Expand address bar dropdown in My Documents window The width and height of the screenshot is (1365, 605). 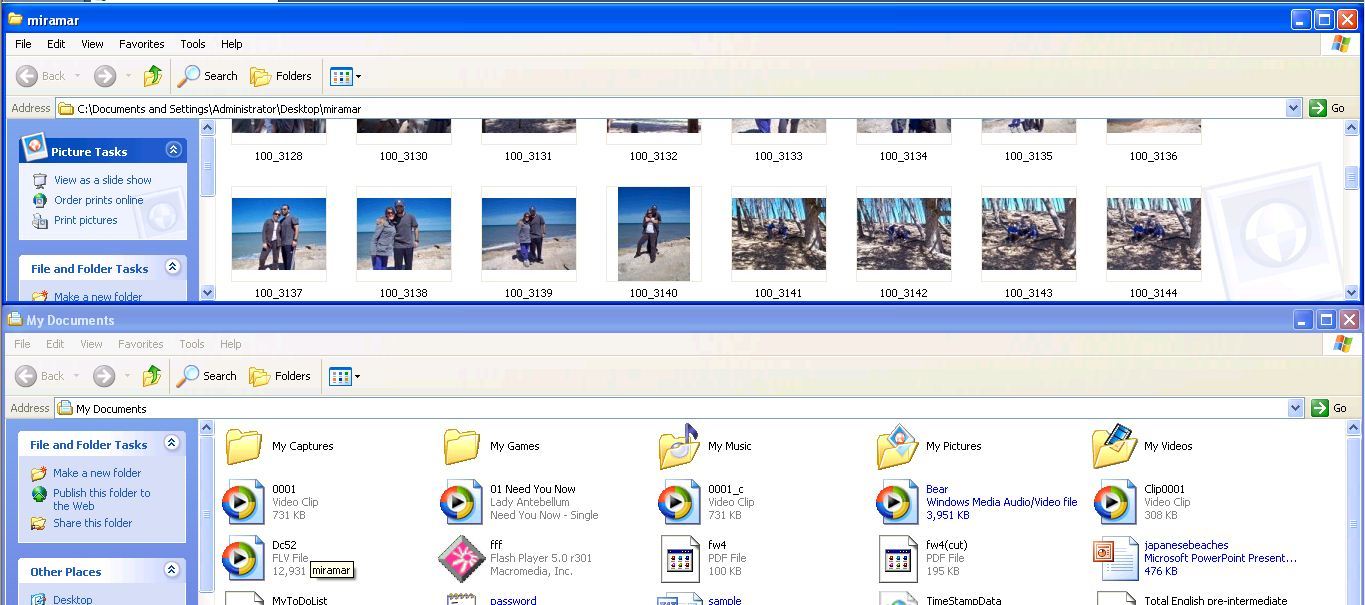pyautogui.click(x=1296, y=408)
